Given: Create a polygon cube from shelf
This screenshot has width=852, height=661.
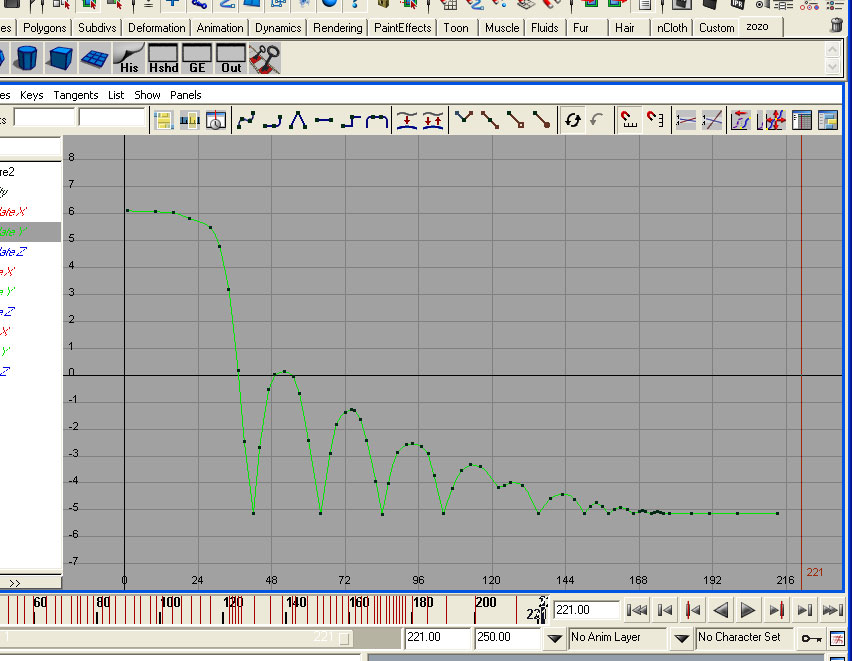Looking at the screenshot, I should (x=60, y=58).
